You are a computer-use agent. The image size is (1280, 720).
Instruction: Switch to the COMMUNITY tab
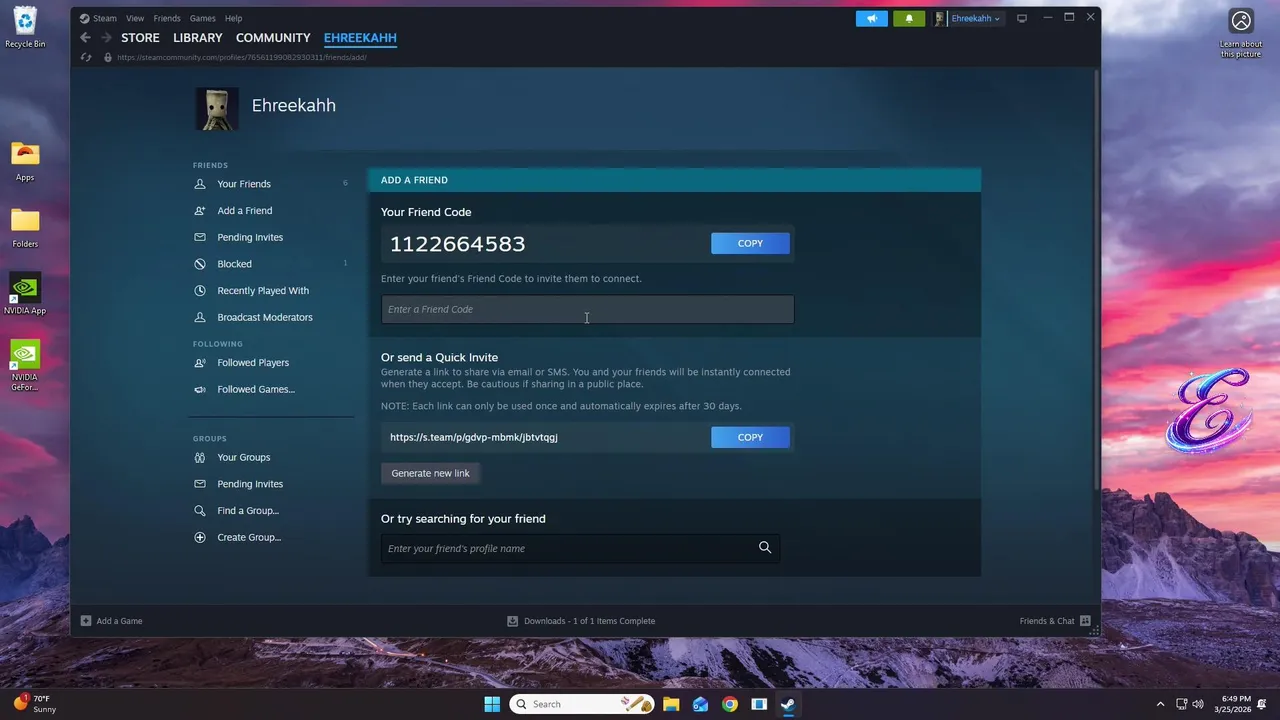(273, 38)
